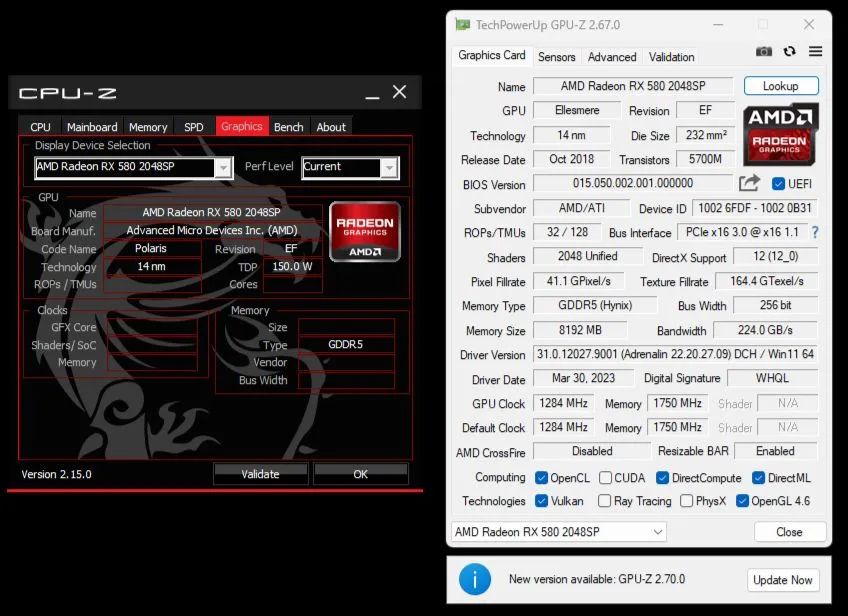Click the AMD CrossFire 'Disabled' value

coord(592,451)
